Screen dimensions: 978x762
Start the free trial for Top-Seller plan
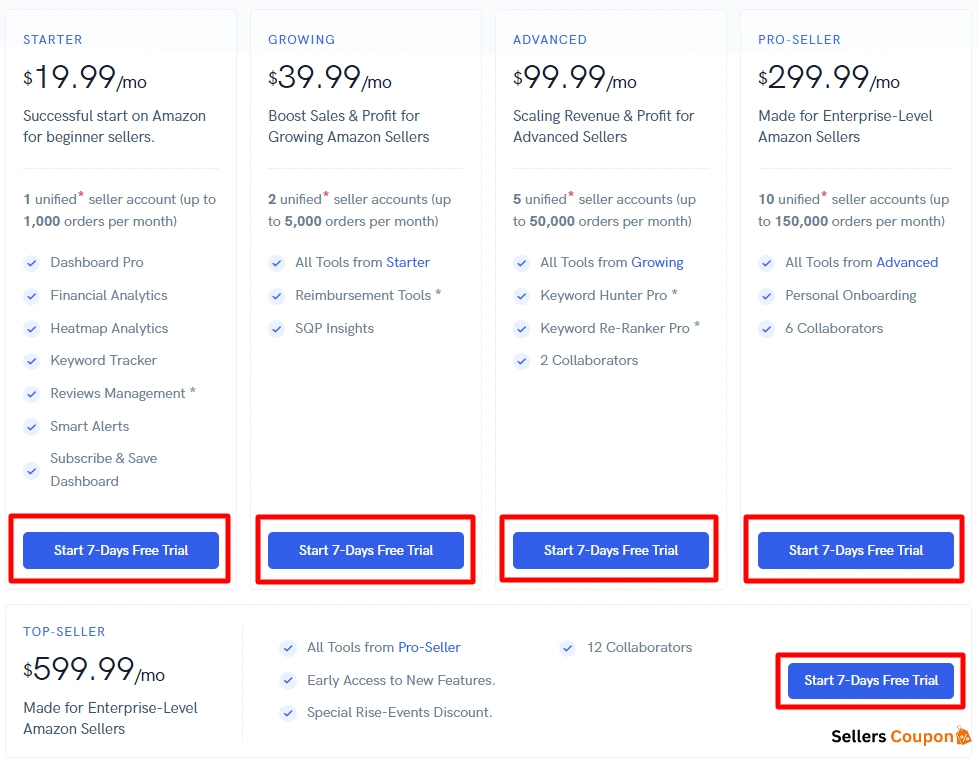871,680
